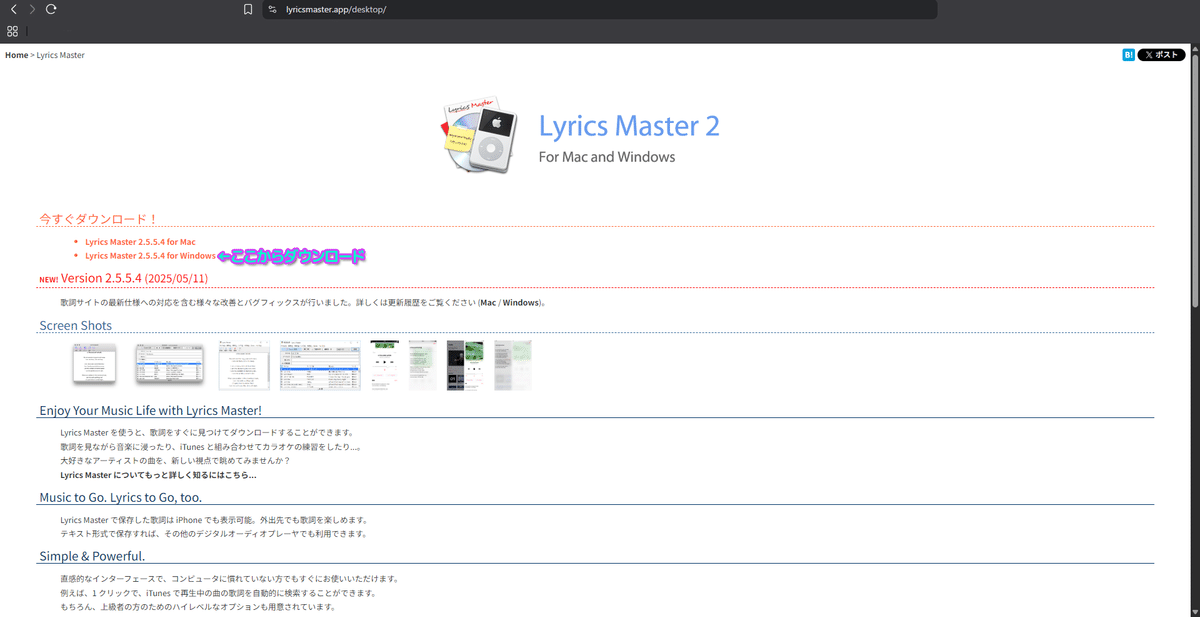Click the browser back navigation arrow
This screenshot has width=1200, height=617.
click(11, 9)
